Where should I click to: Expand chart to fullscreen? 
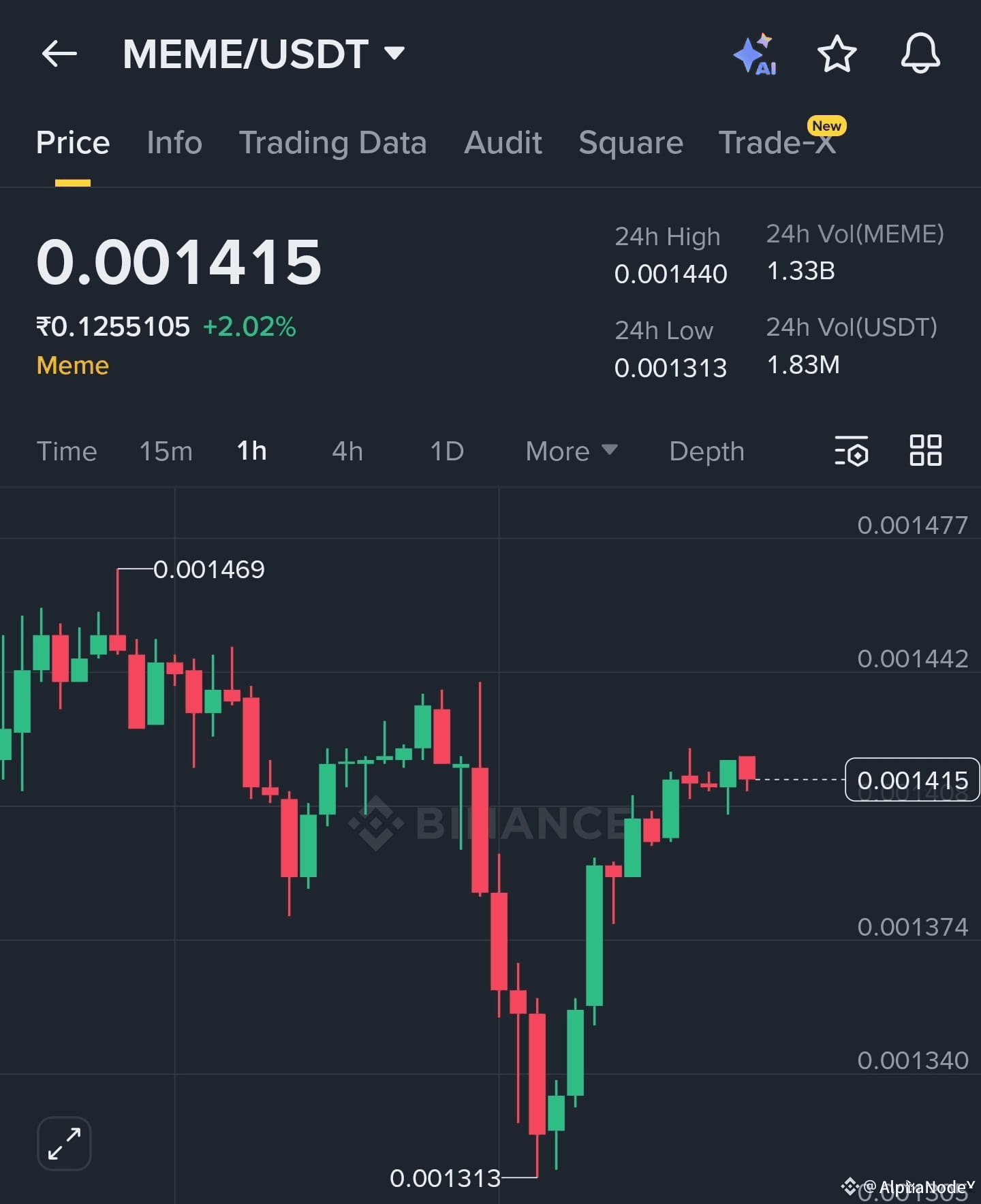point(64,1143)
